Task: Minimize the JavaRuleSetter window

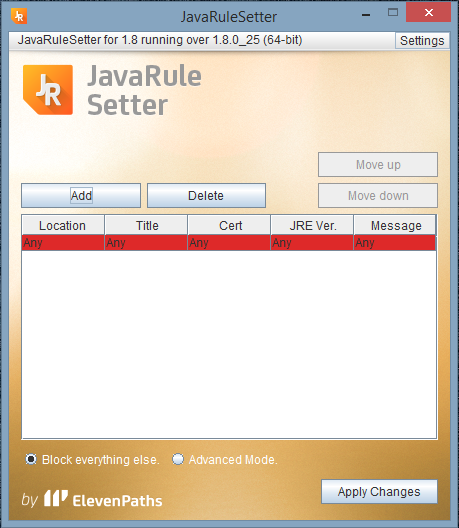Action: pyautogui.click(x=366, y=15)
